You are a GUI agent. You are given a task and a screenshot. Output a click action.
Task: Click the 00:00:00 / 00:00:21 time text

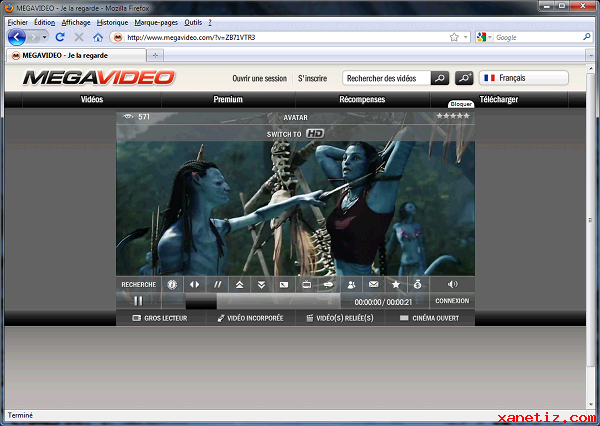(x=383, y=302)
